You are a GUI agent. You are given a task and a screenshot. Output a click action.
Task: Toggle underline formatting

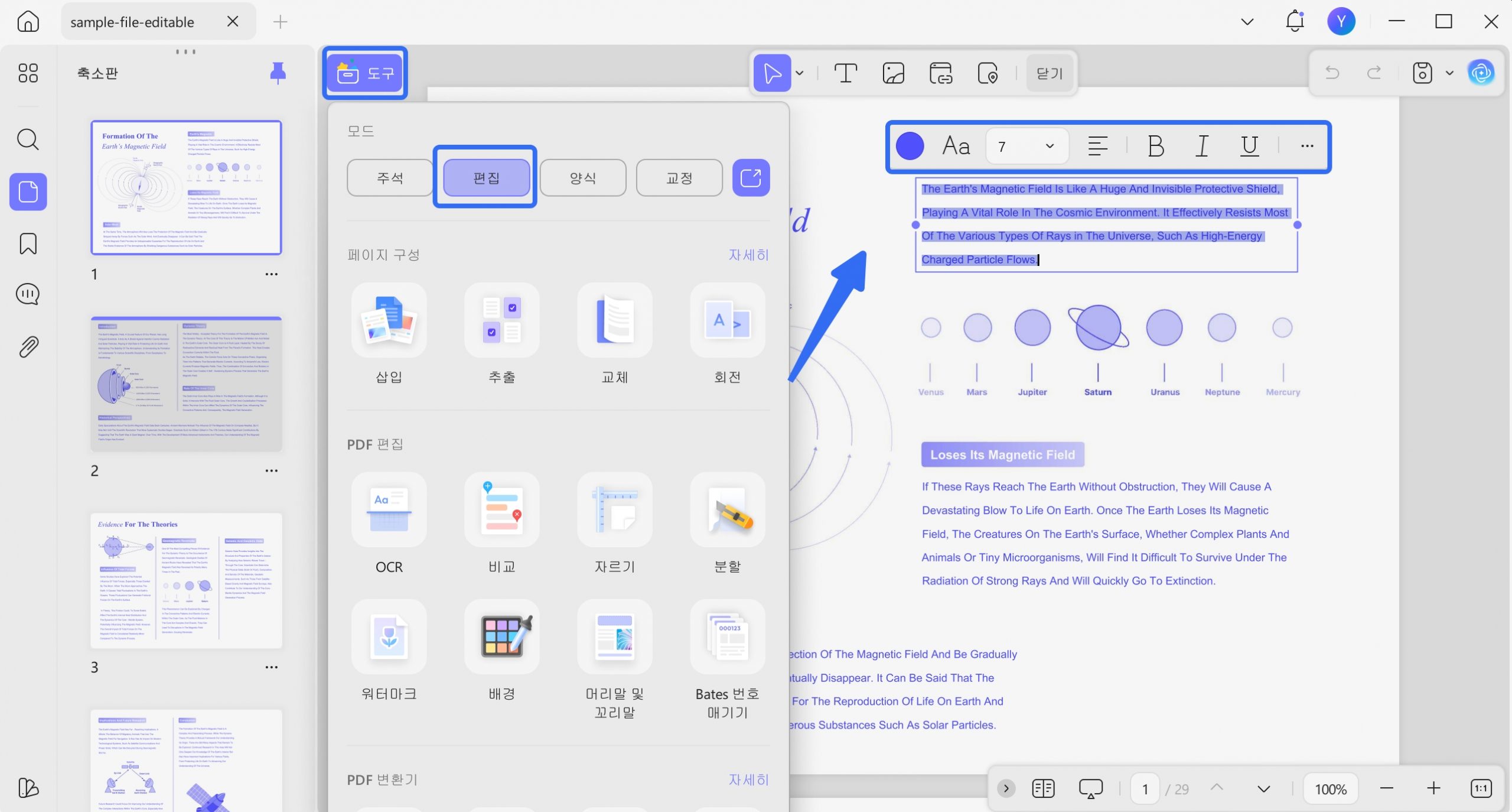point(1249,146)
